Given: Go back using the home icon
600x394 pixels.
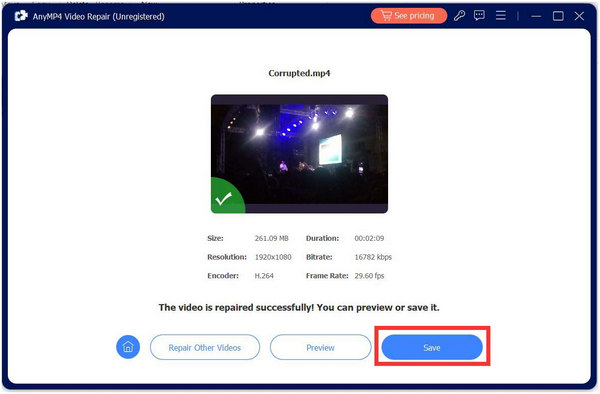Looking at the screenshot, I should (128, 347).
